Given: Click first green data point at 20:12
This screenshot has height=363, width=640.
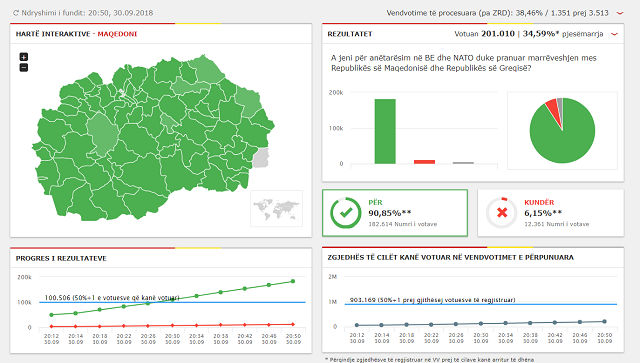Looking at the screenshot, I should [51, 315].
